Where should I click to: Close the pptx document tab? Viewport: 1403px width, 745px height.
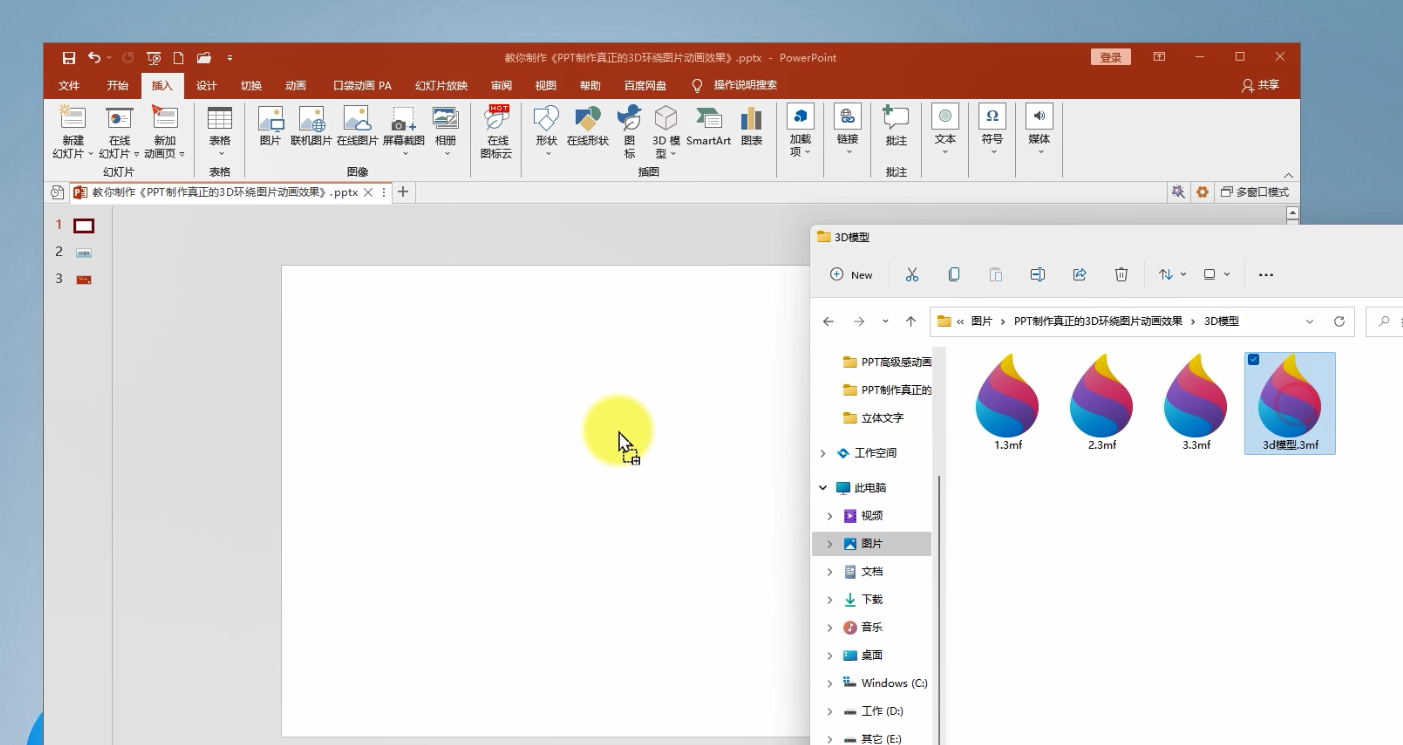click(x=368, y=192)
